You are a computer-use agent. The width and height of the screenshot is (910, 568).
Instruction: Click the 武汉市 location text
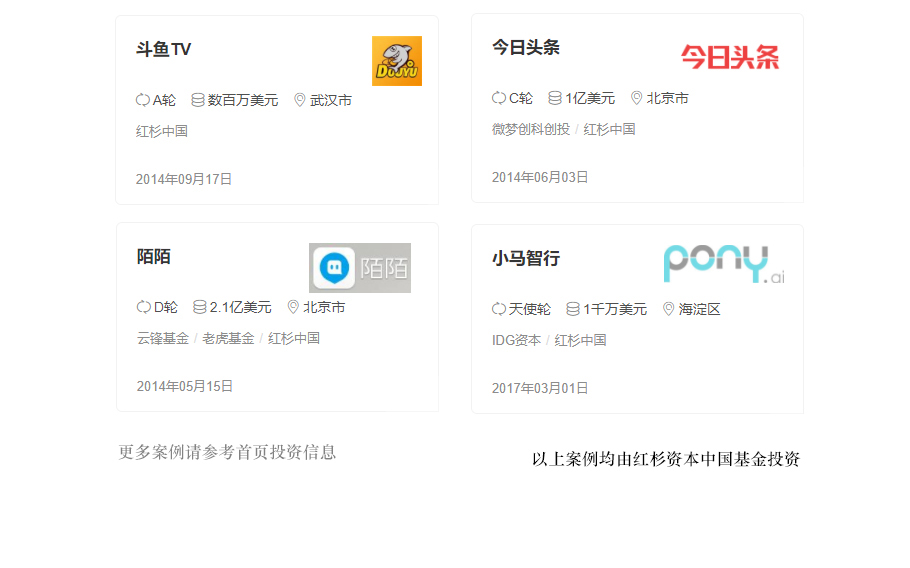331,100
